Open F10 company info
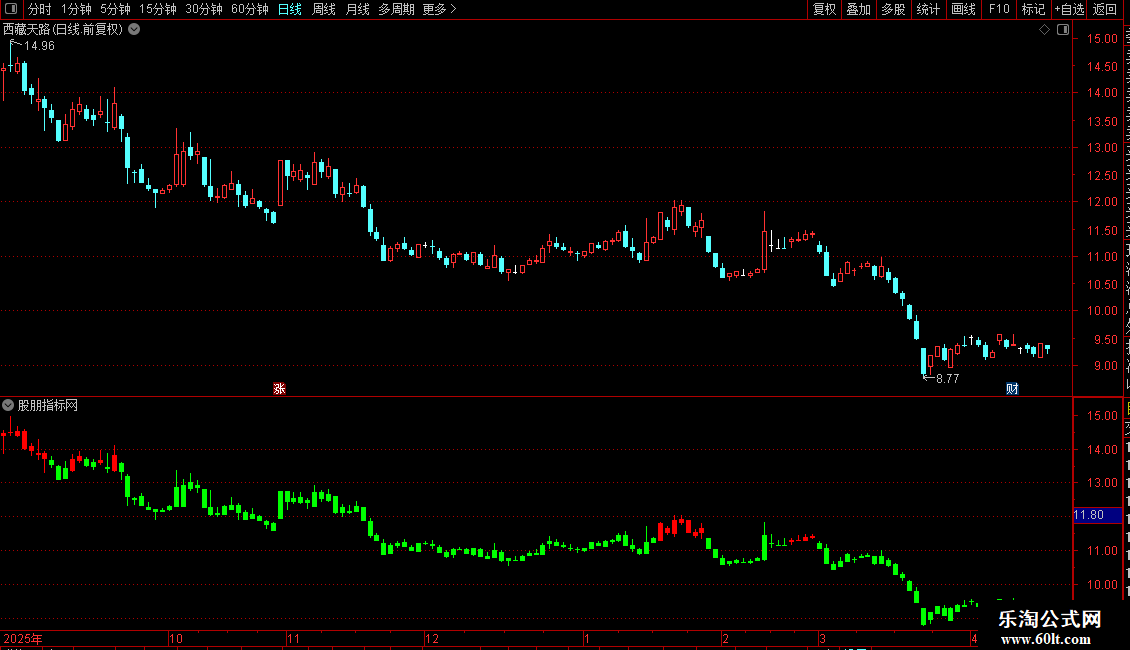 click(999, 9)
